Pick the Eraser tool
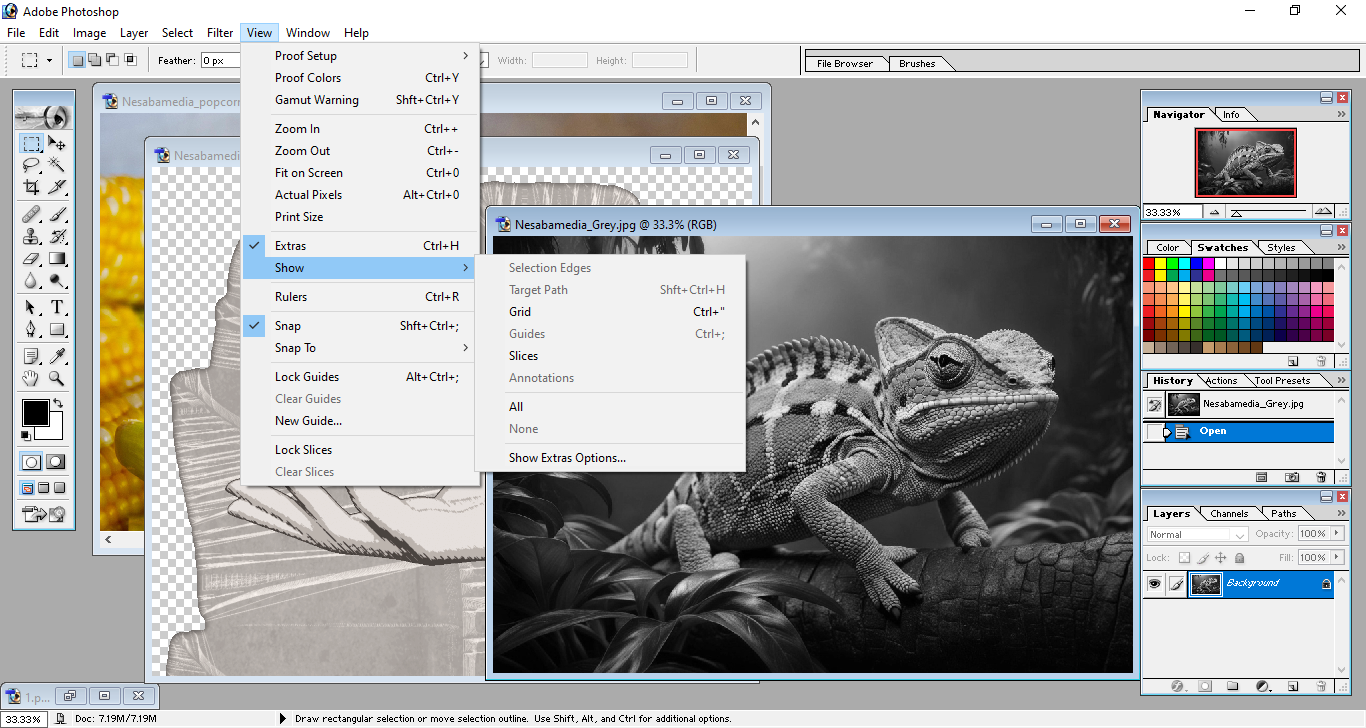The width and height of the screenshot is (1366, 728). pyautogui.click(x=32, y=259)
